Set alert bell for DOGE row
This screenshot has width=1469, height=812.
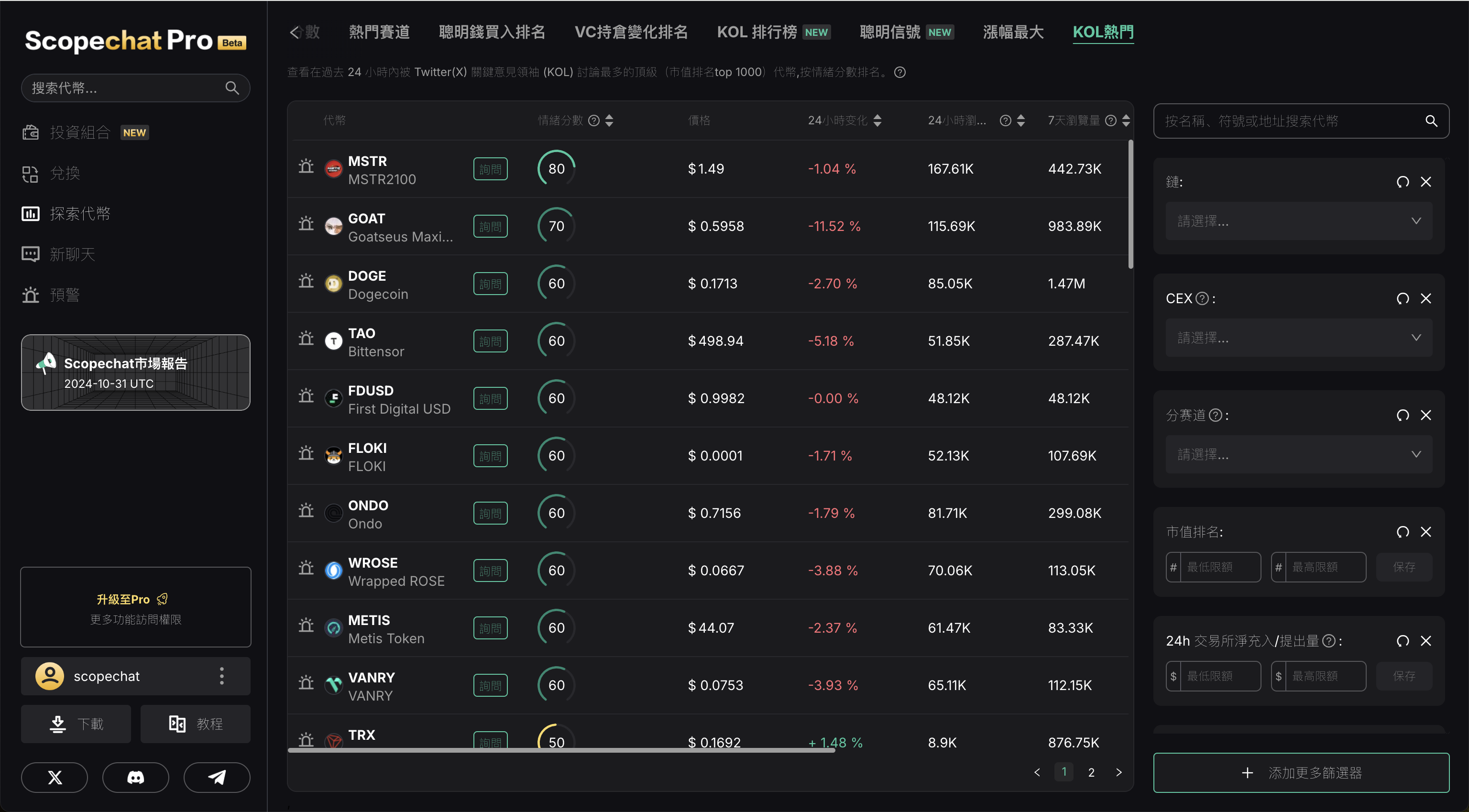306,282
